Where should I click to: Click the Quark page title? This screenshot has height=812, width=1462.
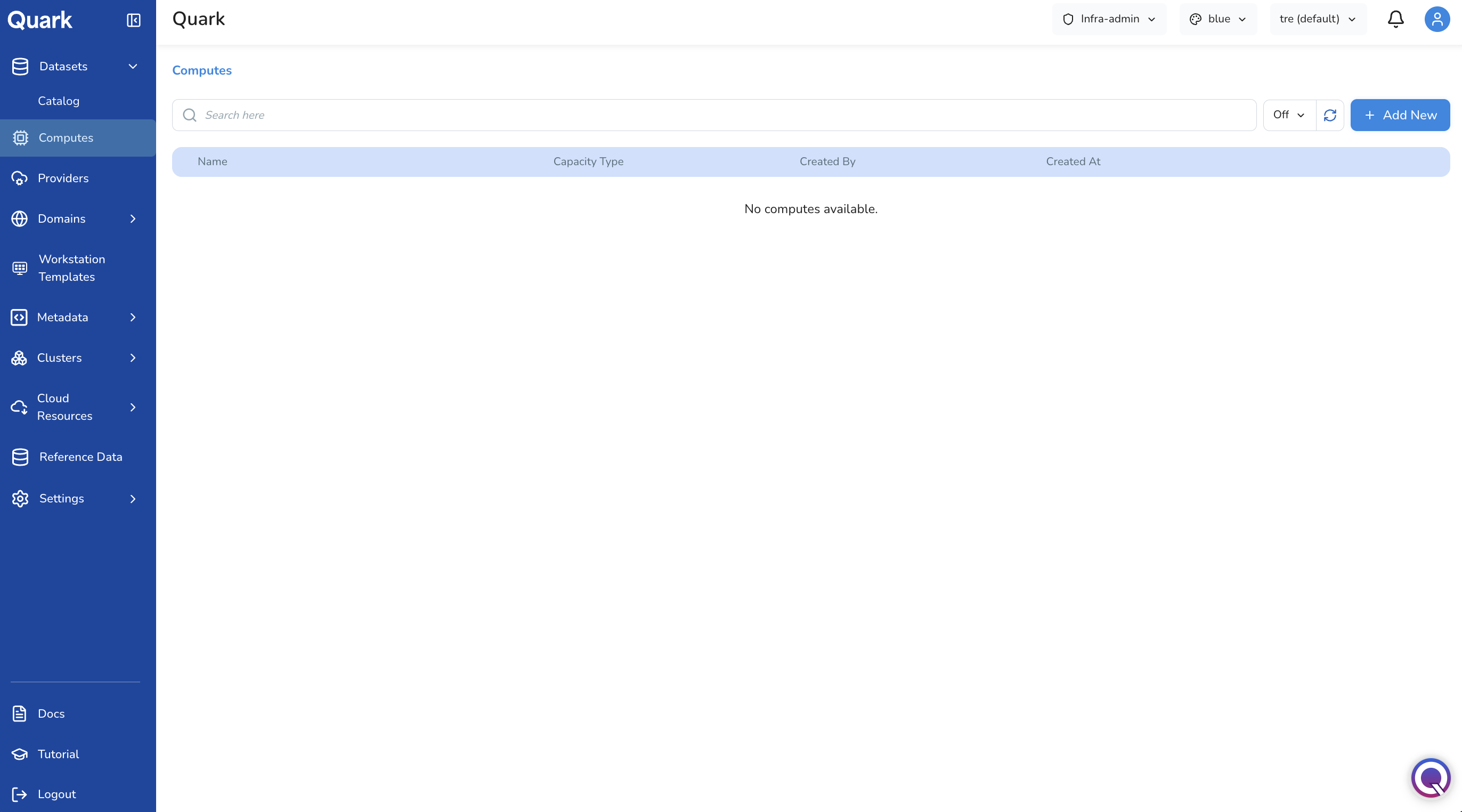coord(199,19)
